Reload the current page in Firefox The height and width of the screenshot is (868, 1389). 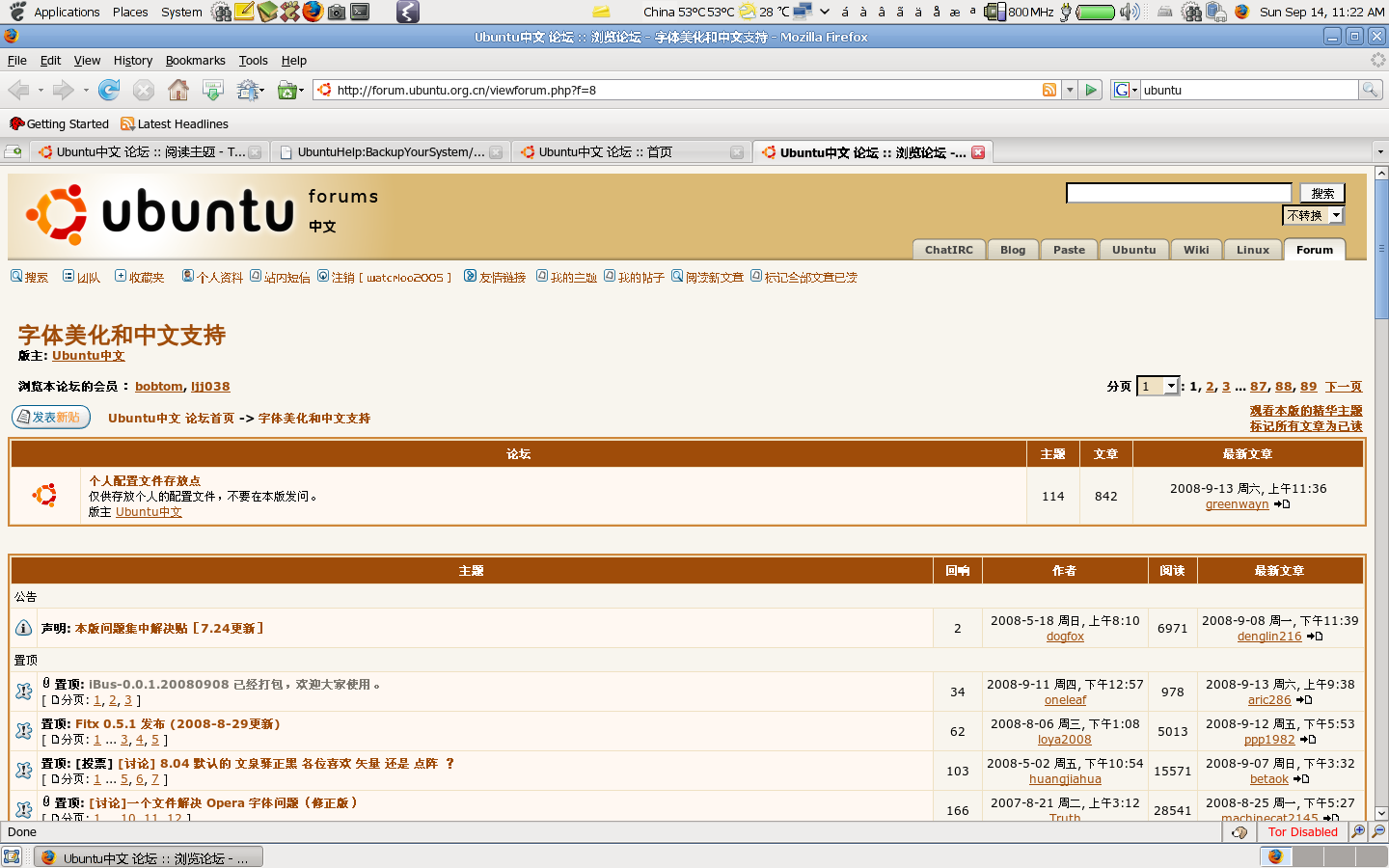pos(109,90)
